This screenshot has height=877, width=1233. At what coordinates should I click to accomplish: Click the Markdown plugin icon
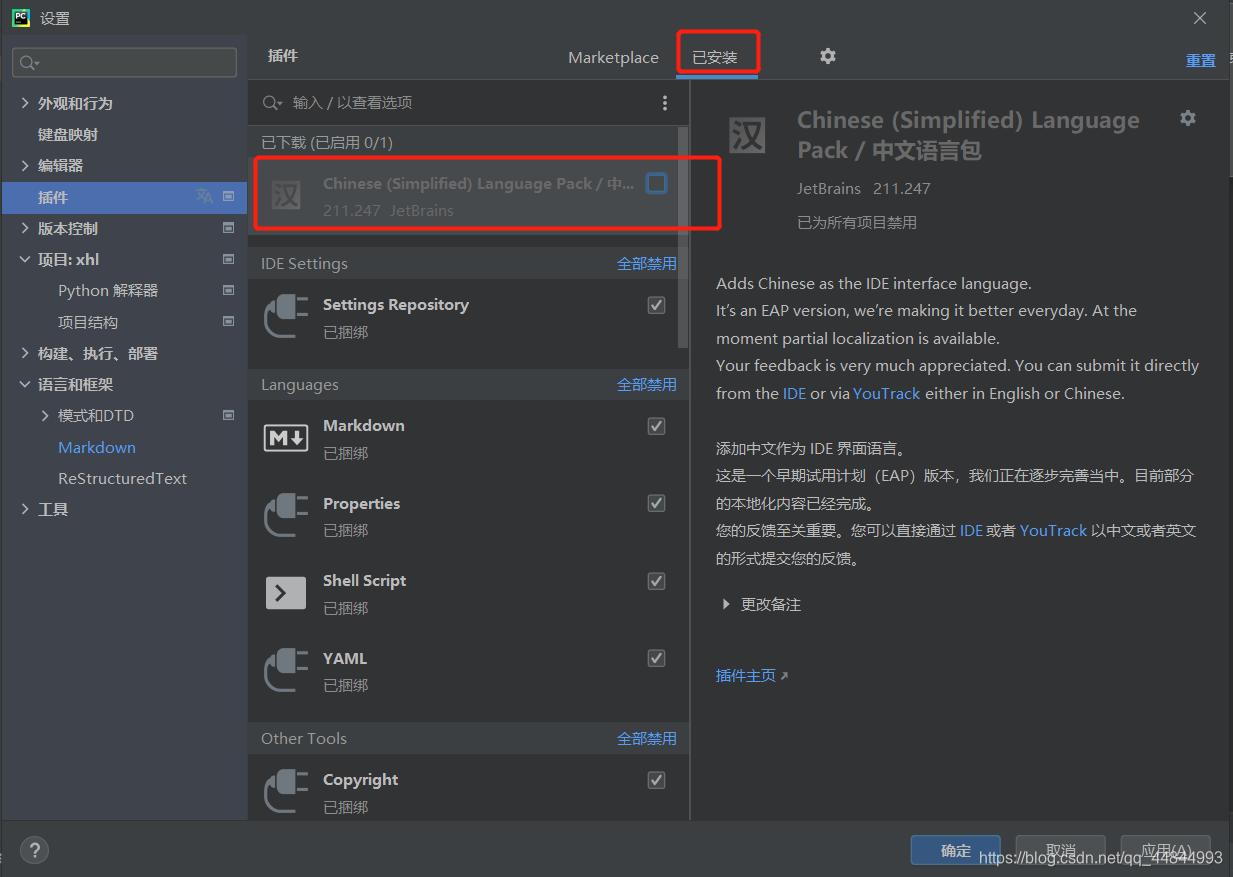[x=286, y=438]
